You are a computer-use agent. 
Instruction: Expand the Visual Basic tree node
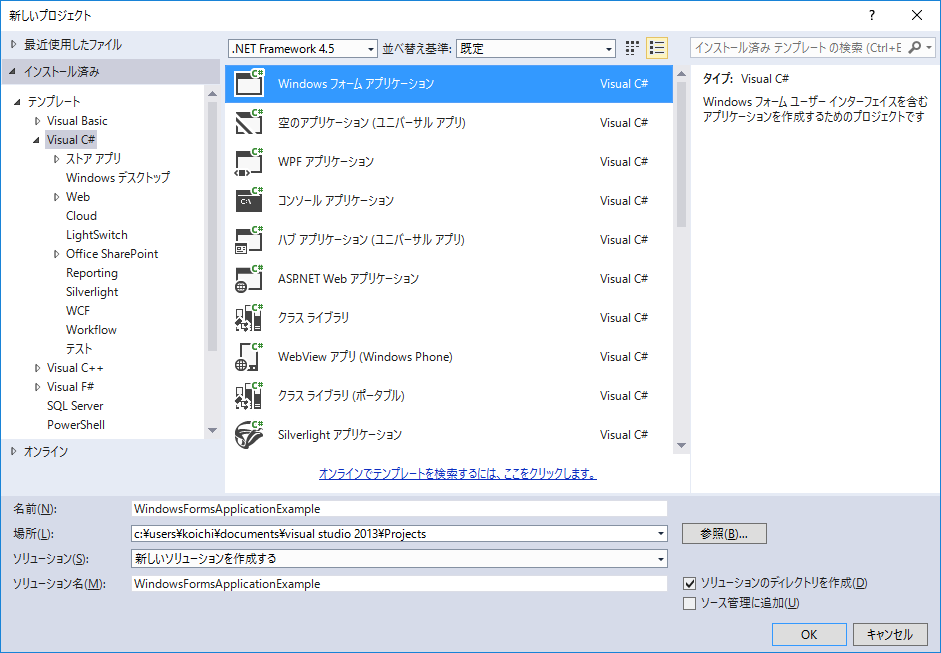pos(37,121)
